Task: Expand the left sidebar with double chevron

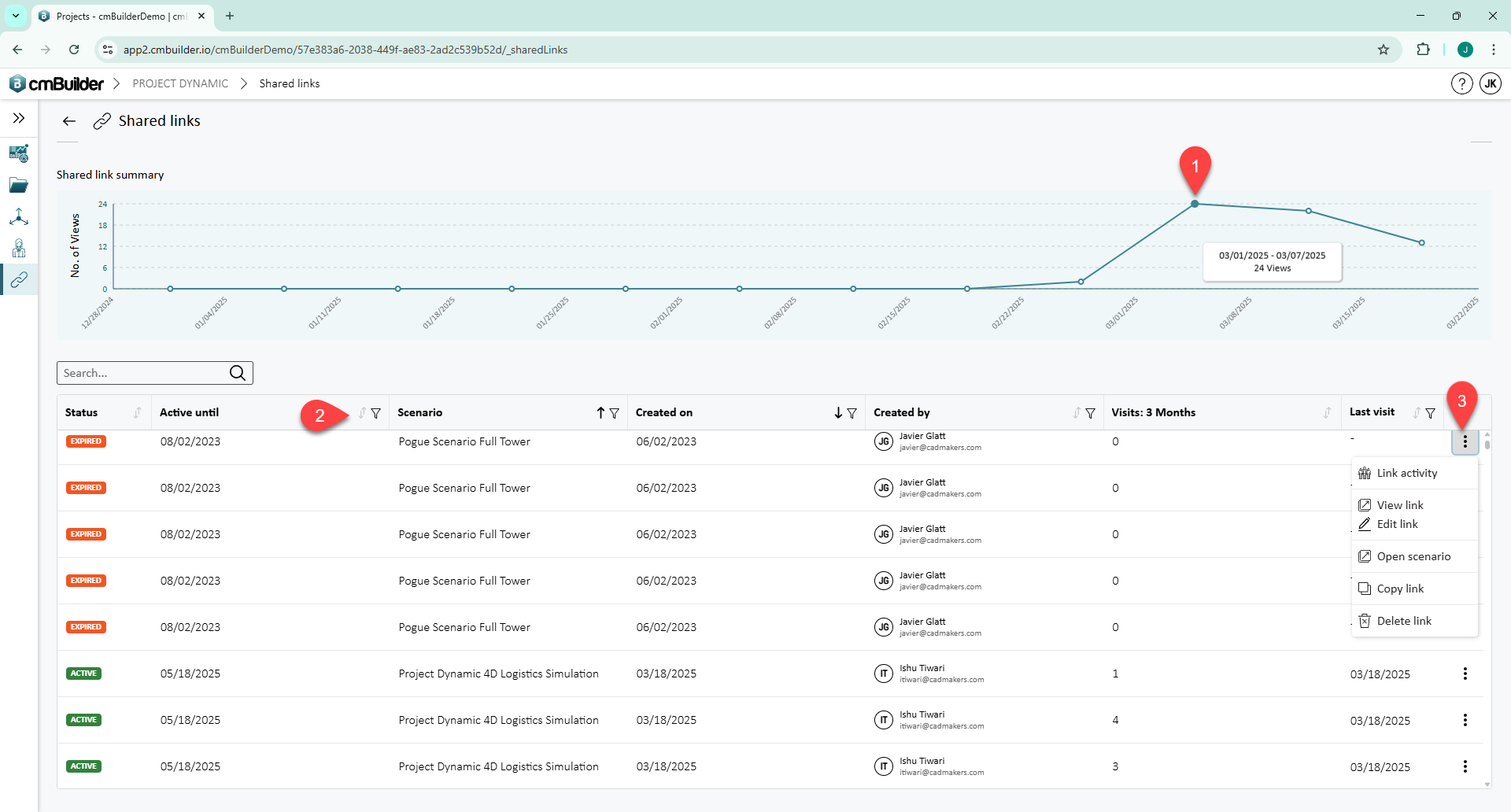Action: 19,118
